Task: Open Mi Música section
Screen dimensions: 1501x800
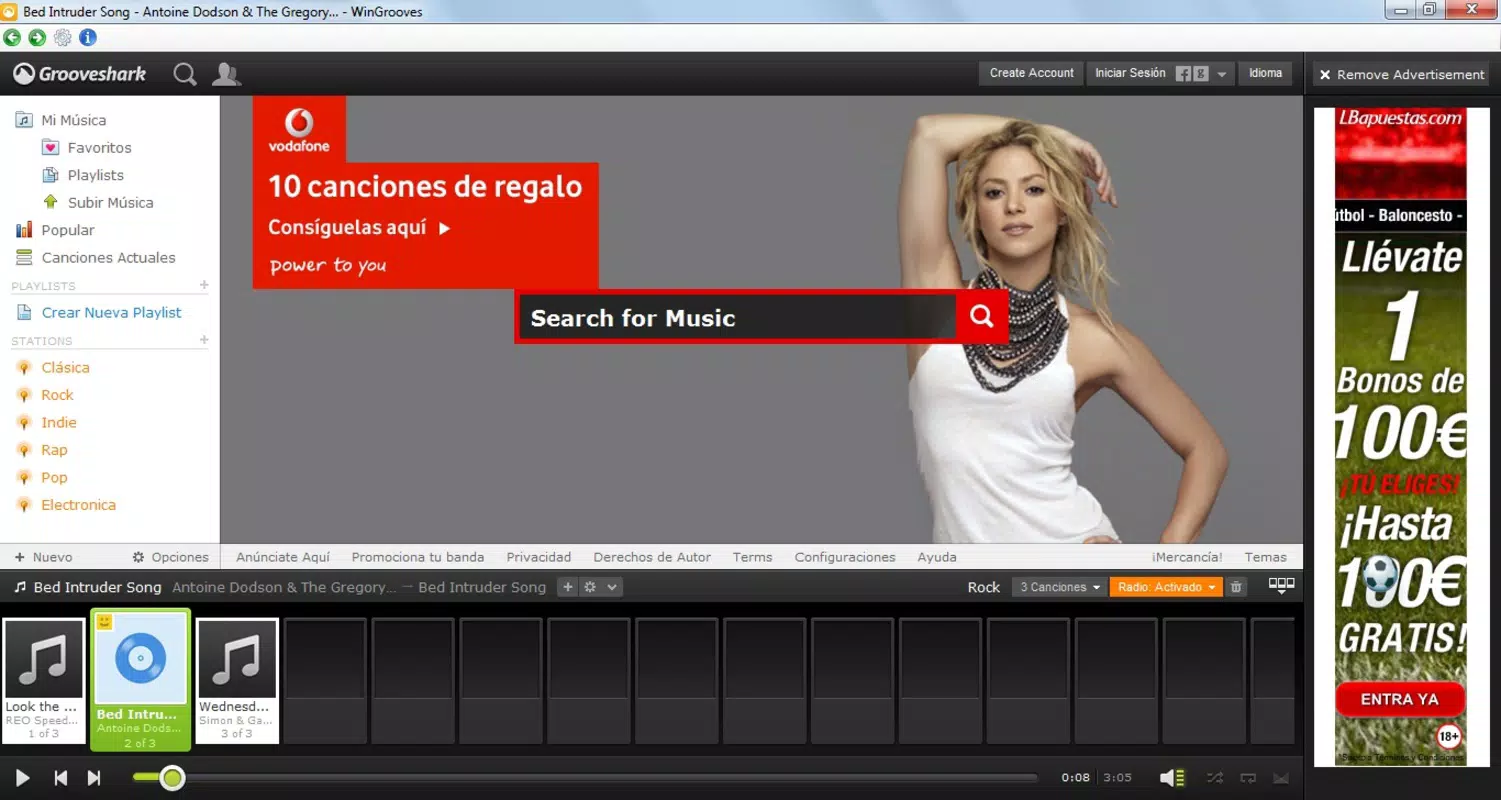Action: coord(73,120)
